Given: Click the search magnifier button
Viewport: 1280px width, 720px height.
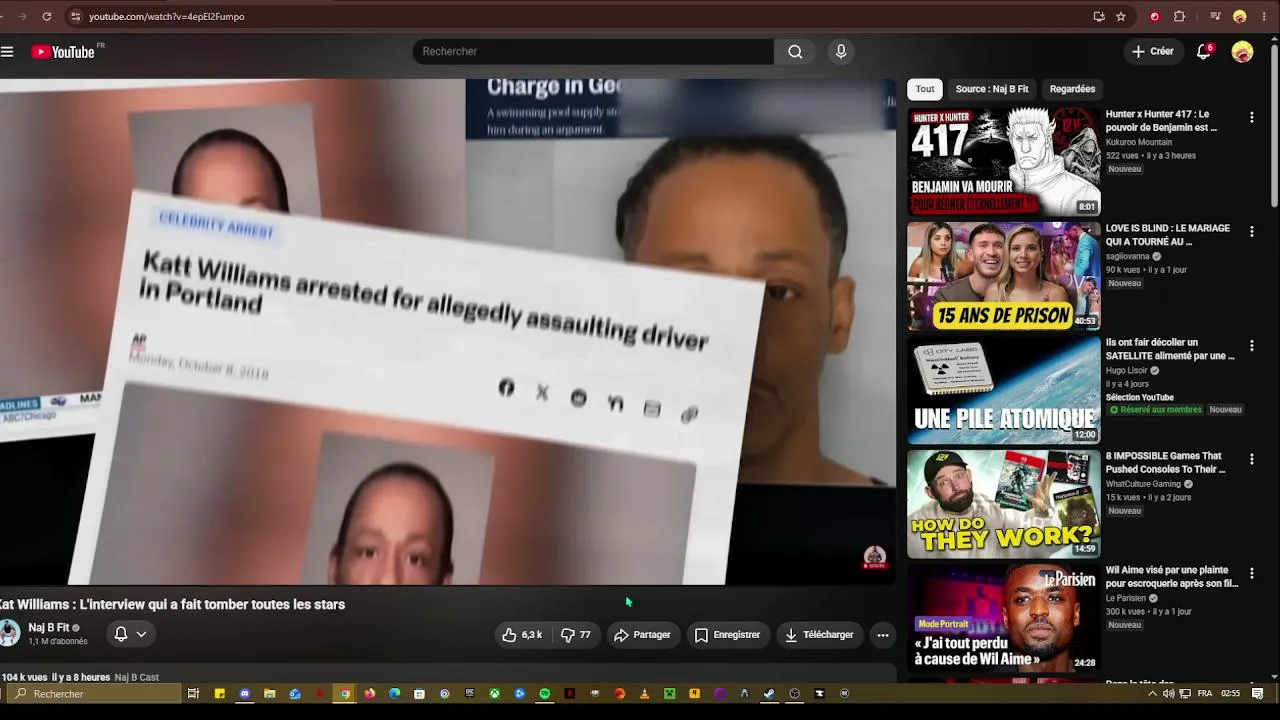Looking at the screenshot, I should (795, 52).
